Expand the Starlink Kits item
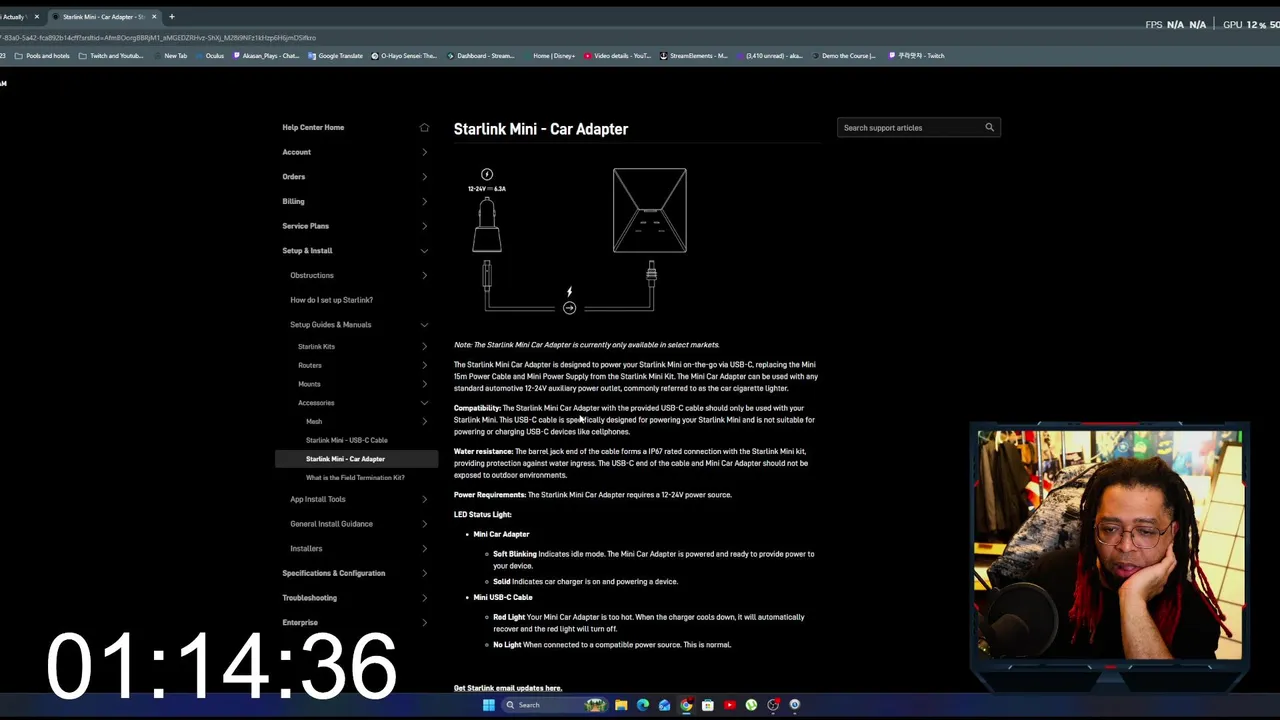This screenshot has width=1280, height=720. point(424,347)
